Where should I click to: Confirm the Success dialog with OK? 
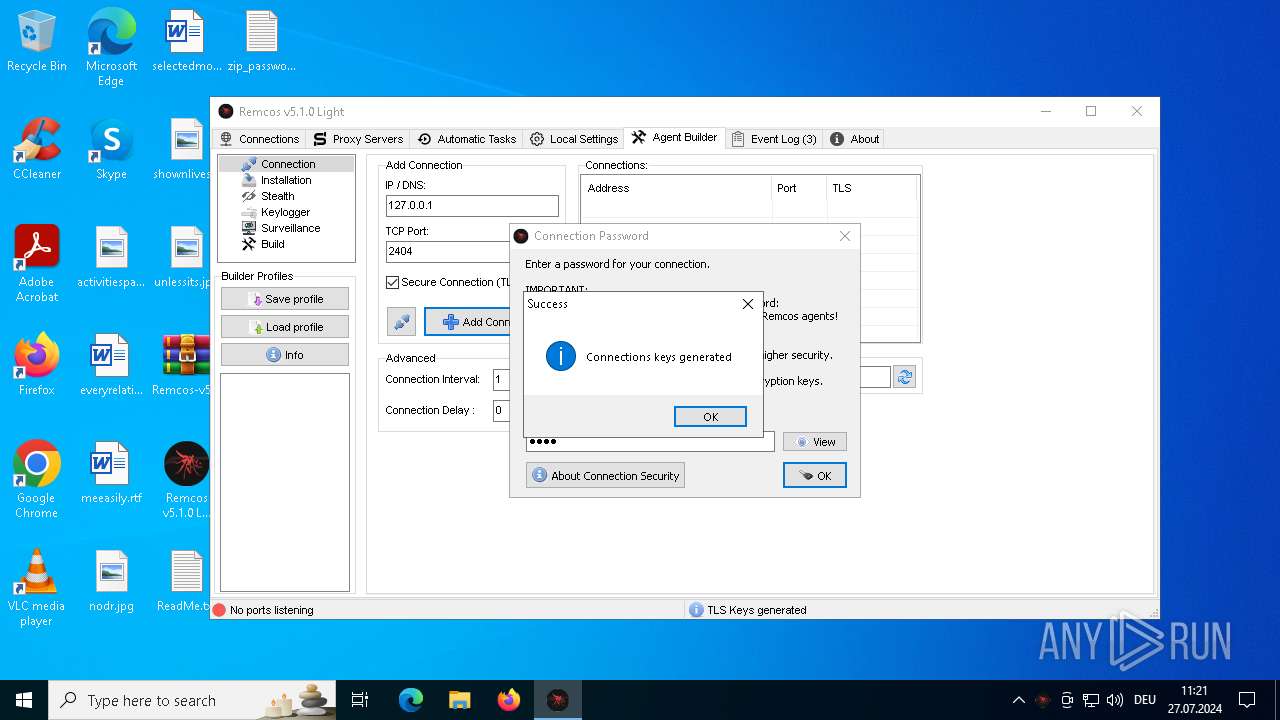pos(710,417)
